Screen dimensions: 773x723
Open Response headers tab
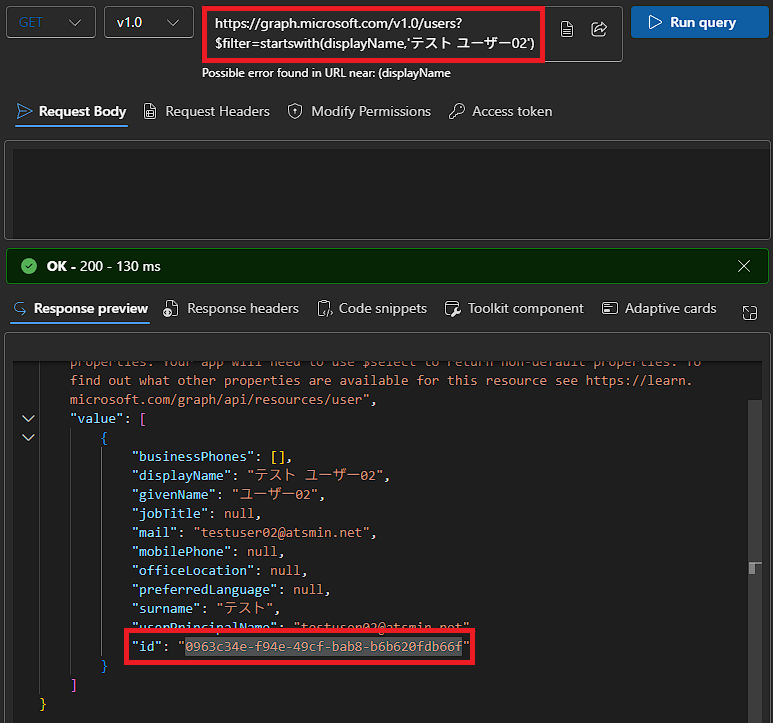click(x=231, y=309)
